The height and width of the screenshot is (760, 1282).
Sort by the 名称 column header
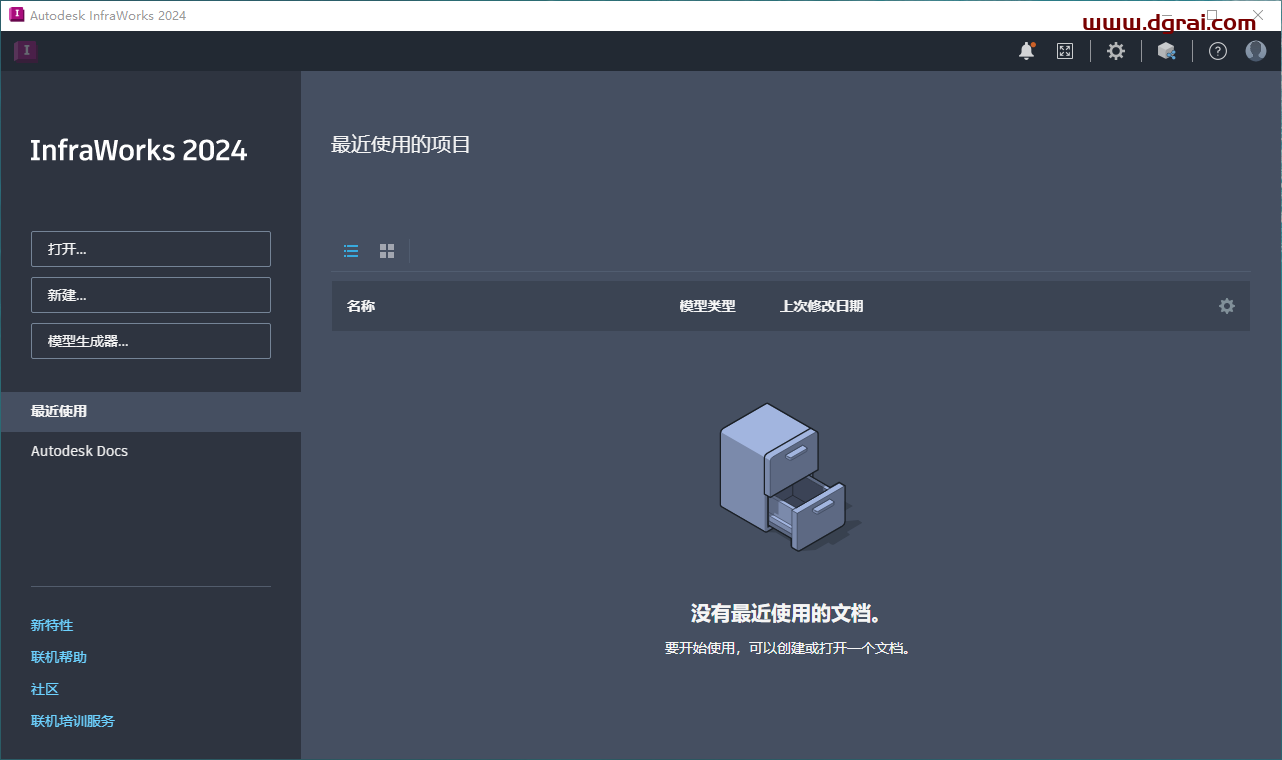[x=361, y=306]
